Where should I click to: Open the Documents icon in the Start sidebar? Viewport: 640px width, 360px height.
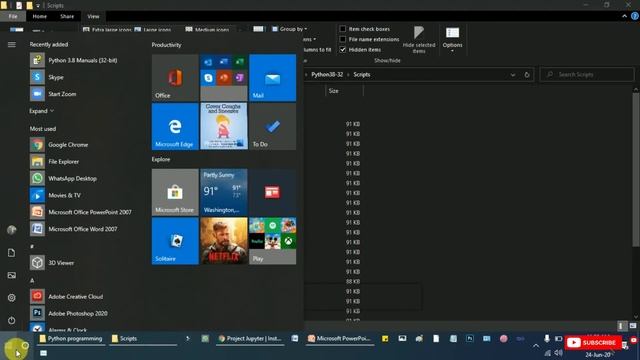tap(11, 253)
